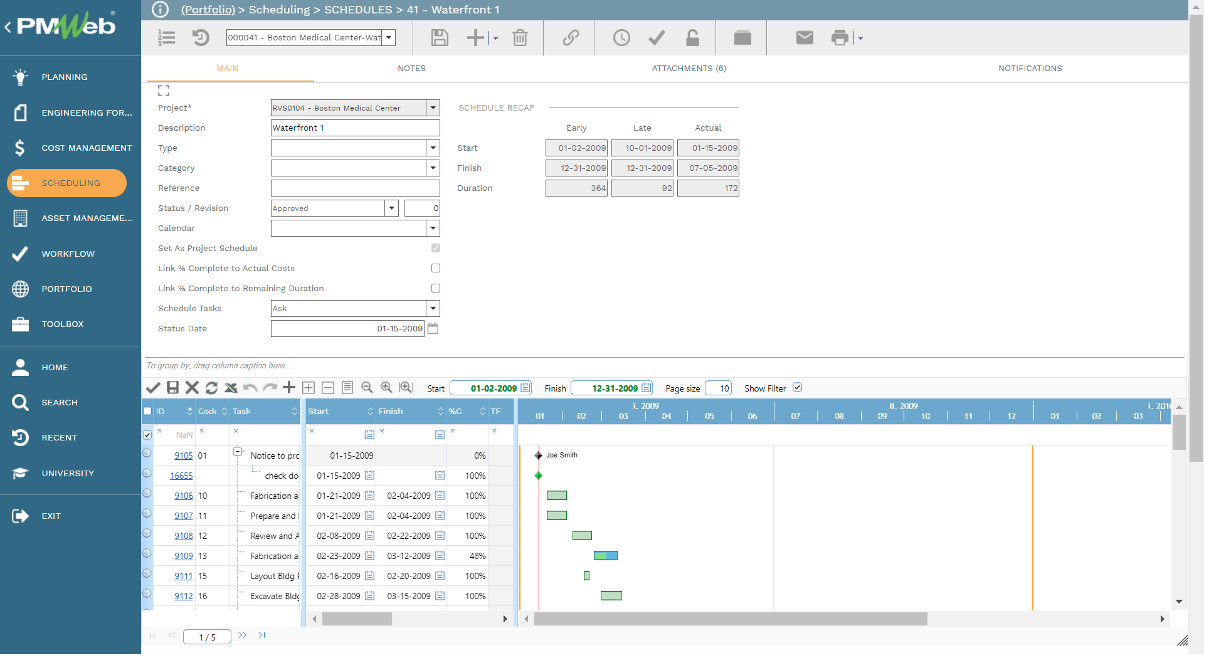
Task: Collapse the Notice to proceed task tree node
Action: (238, 452)
